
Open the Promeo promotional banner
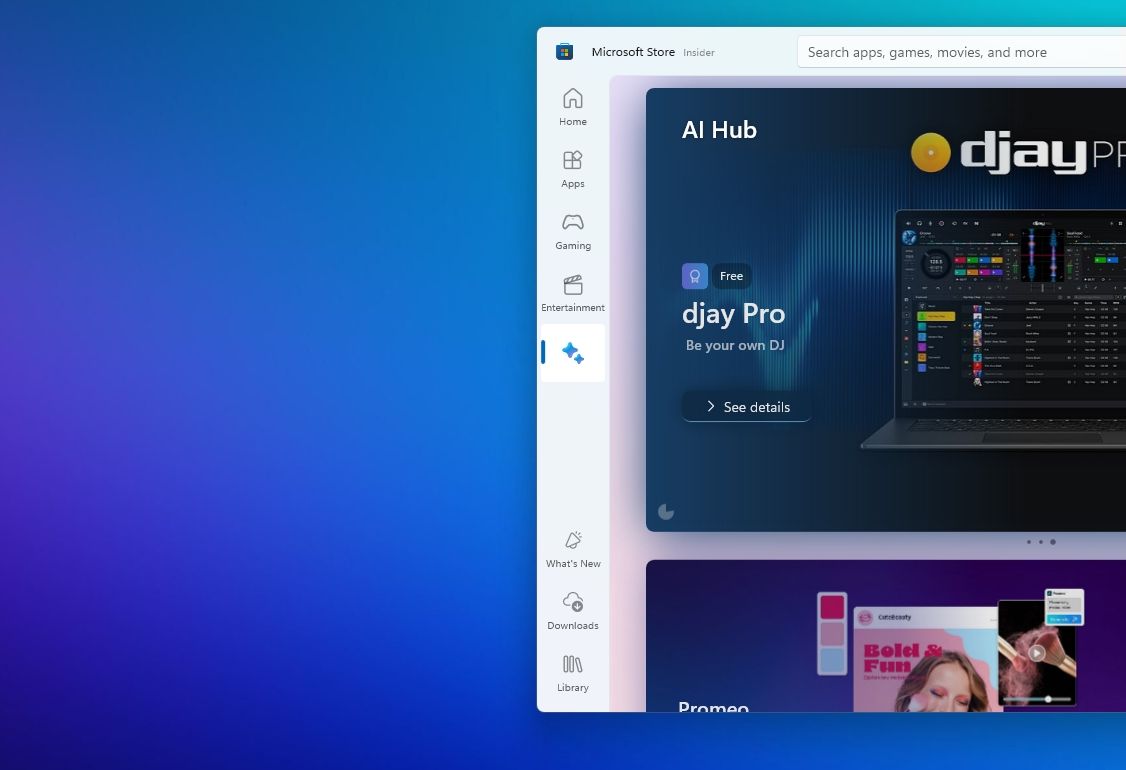[x=886, y=636]
